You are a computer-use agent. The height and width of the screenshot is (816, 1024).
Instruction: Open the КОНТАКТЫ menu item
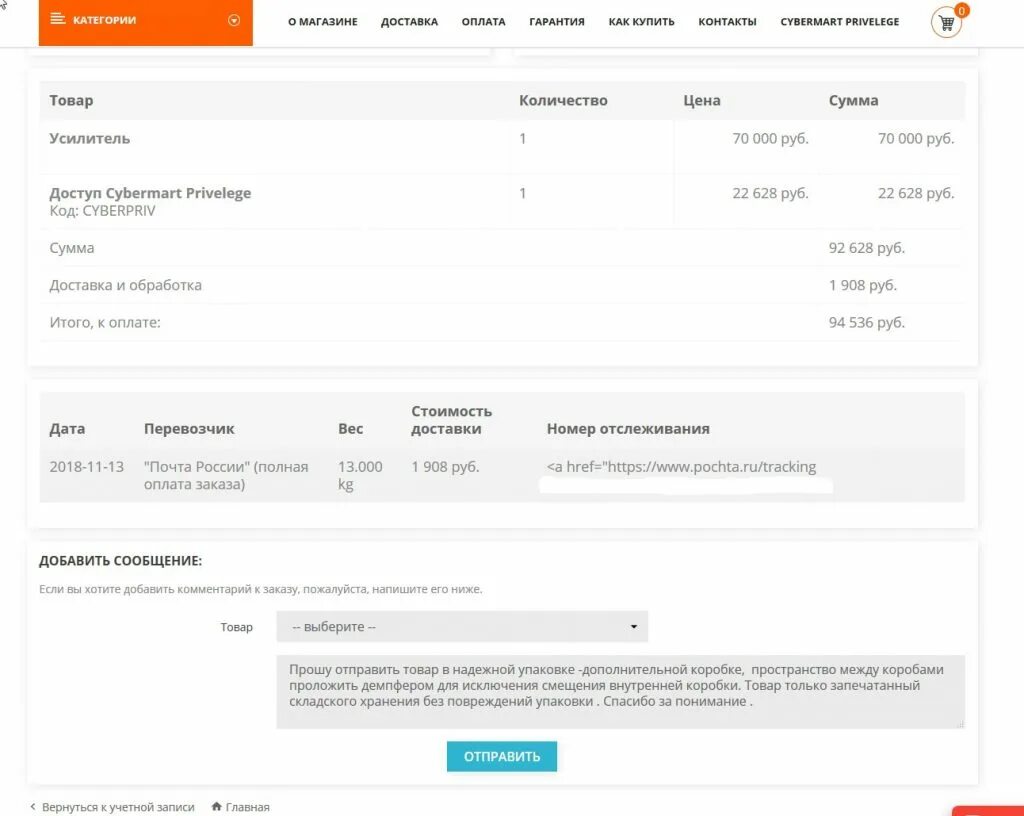[x=727, y=21]
